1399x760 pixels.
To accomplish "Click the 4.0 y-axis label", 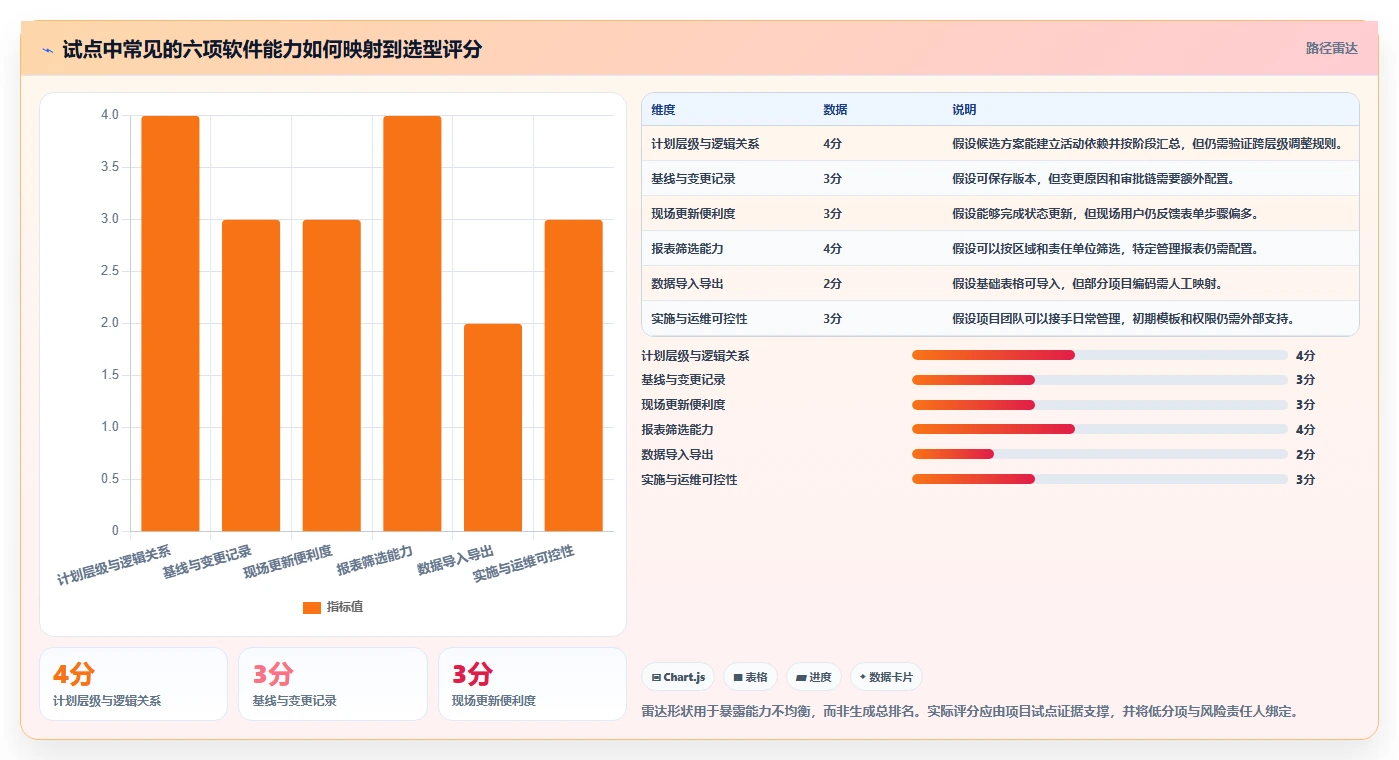I will coord(110,115).
